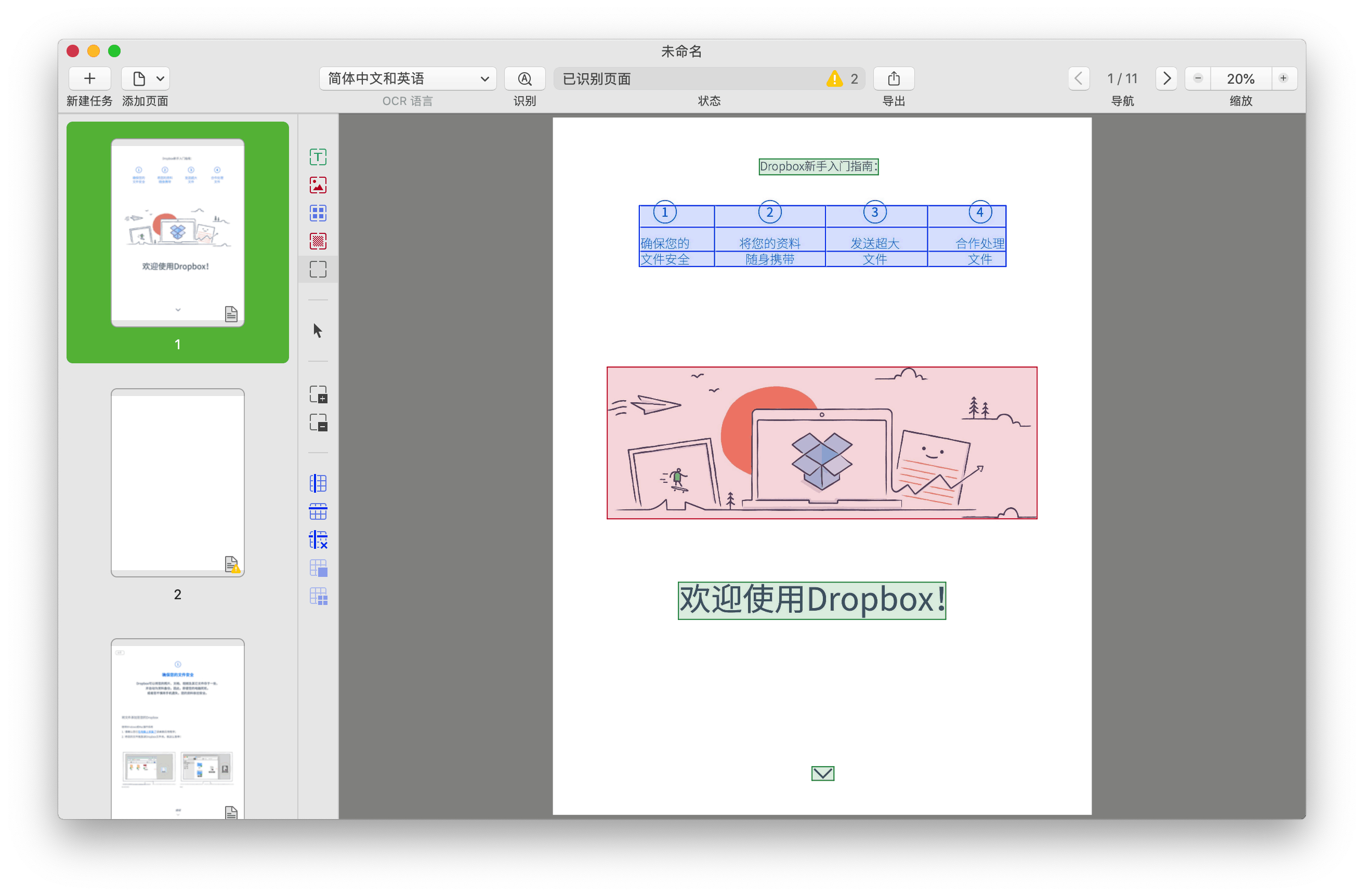Increase zoom with the plus button
1364x896 pixels.
point(1283,78)
